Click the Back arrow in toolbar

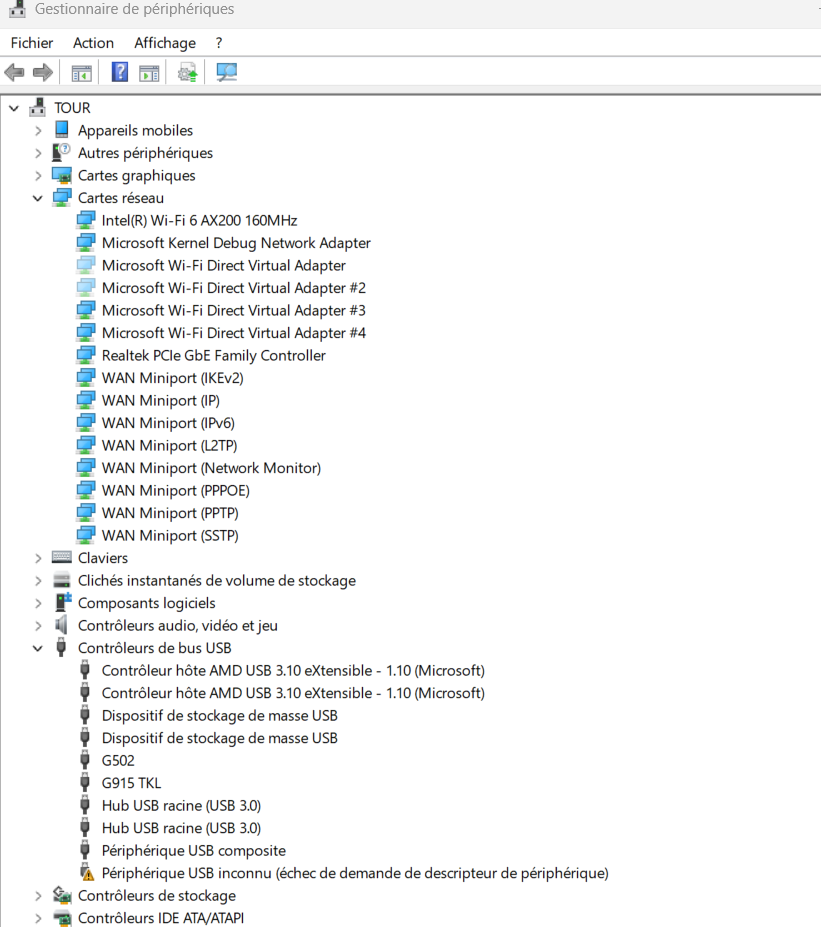14,72
